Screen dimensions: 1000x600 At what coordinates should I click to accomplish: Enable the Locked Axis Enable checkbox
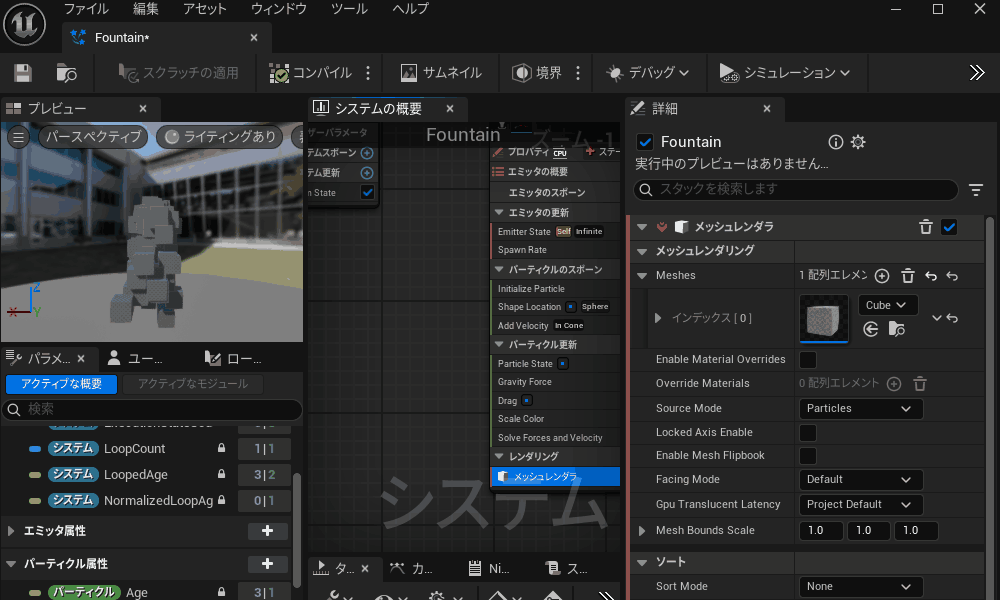click(x=808, y=432)
